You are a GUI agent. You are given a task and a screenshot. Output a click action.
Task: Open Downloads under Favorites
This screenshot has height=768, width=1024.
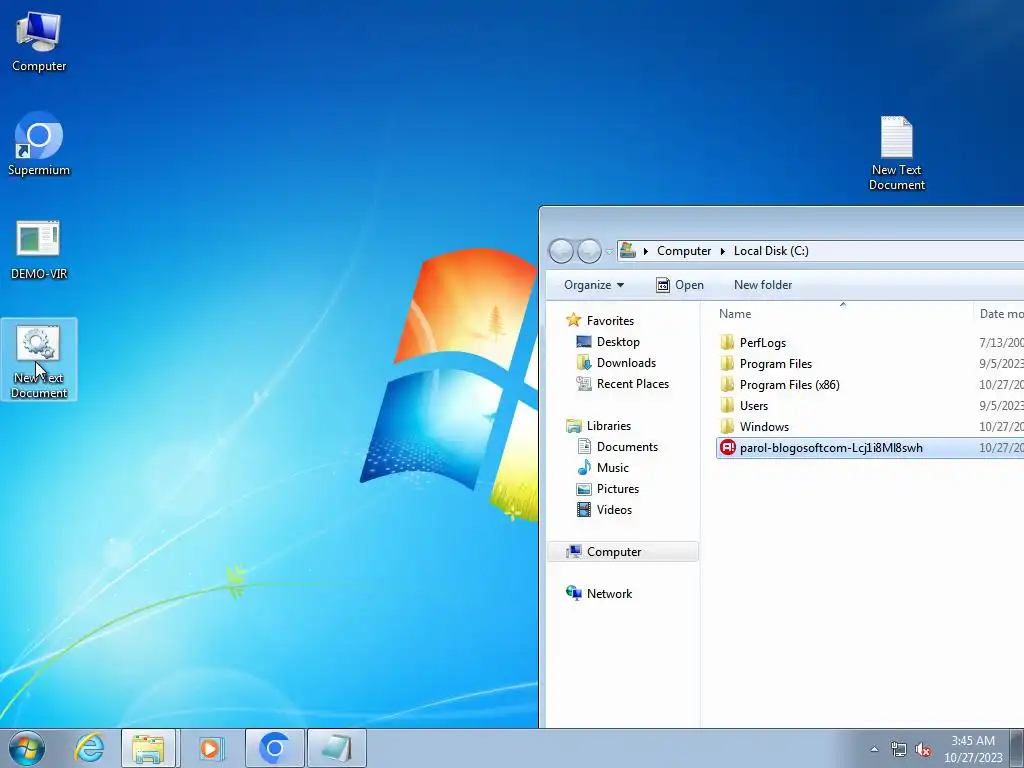point(626,362)
